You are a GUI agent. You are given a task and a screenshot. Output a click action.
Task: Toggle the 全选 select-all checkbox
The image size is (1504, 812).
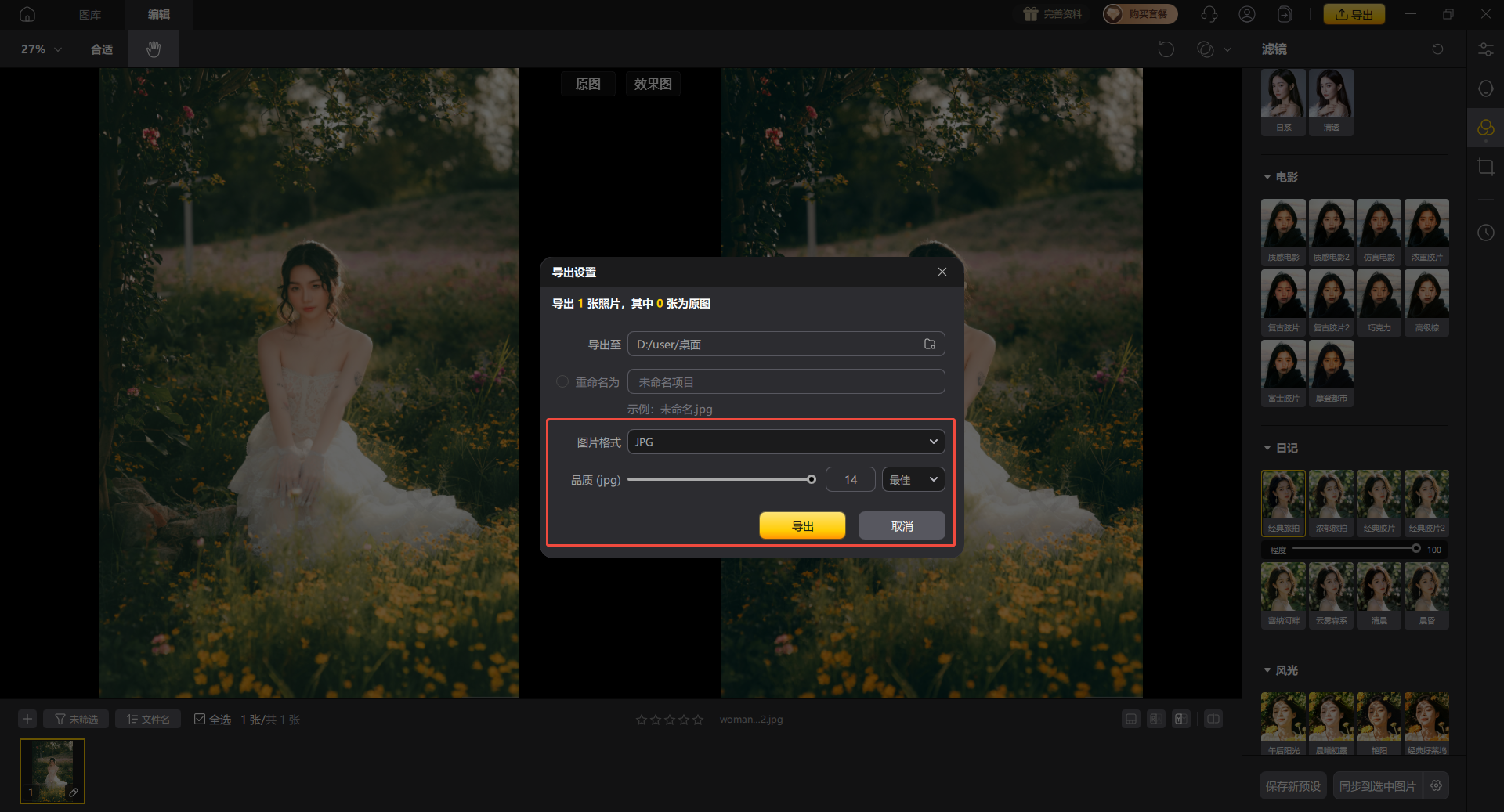[x=200, y=720]
